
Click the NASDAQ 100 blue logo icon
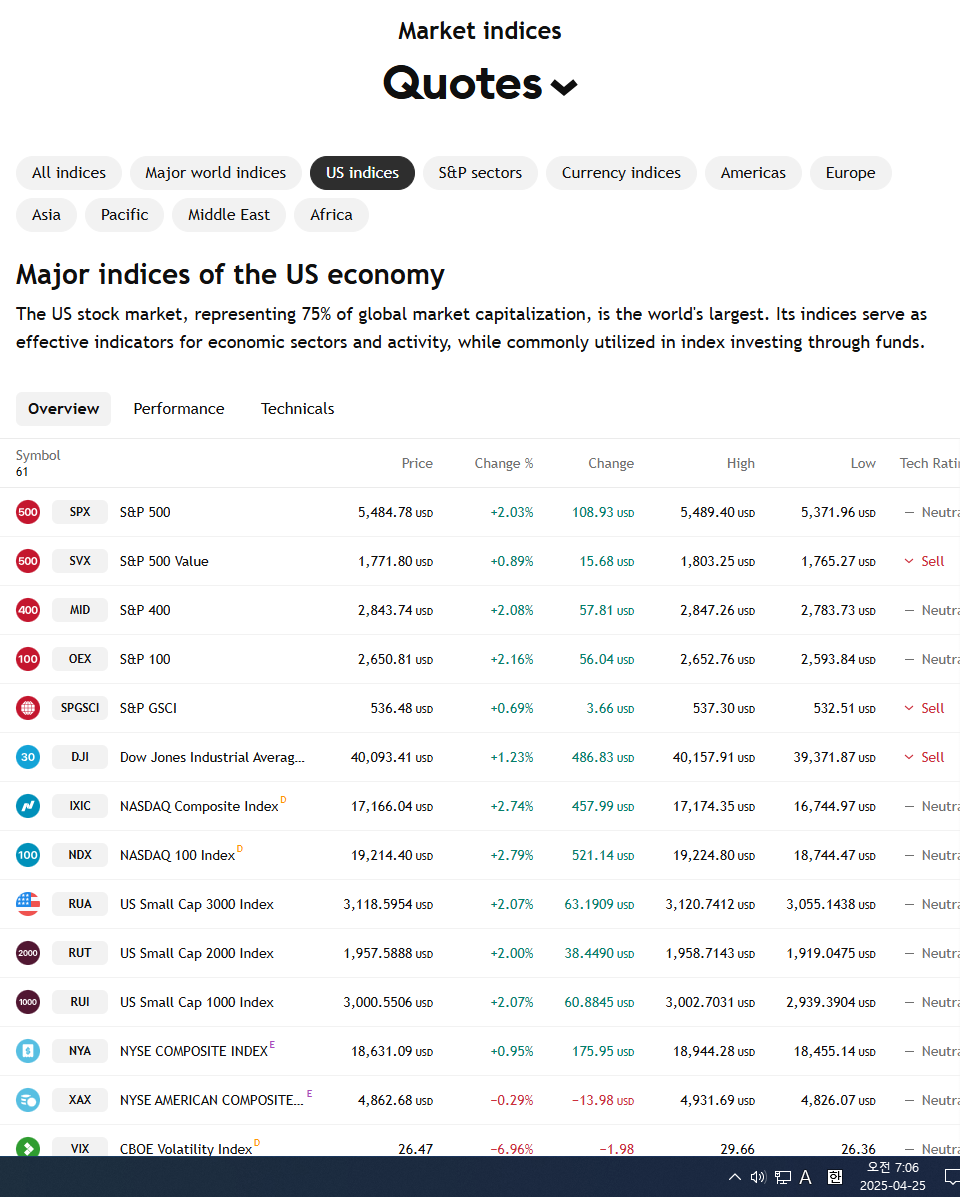coord(28,855)
